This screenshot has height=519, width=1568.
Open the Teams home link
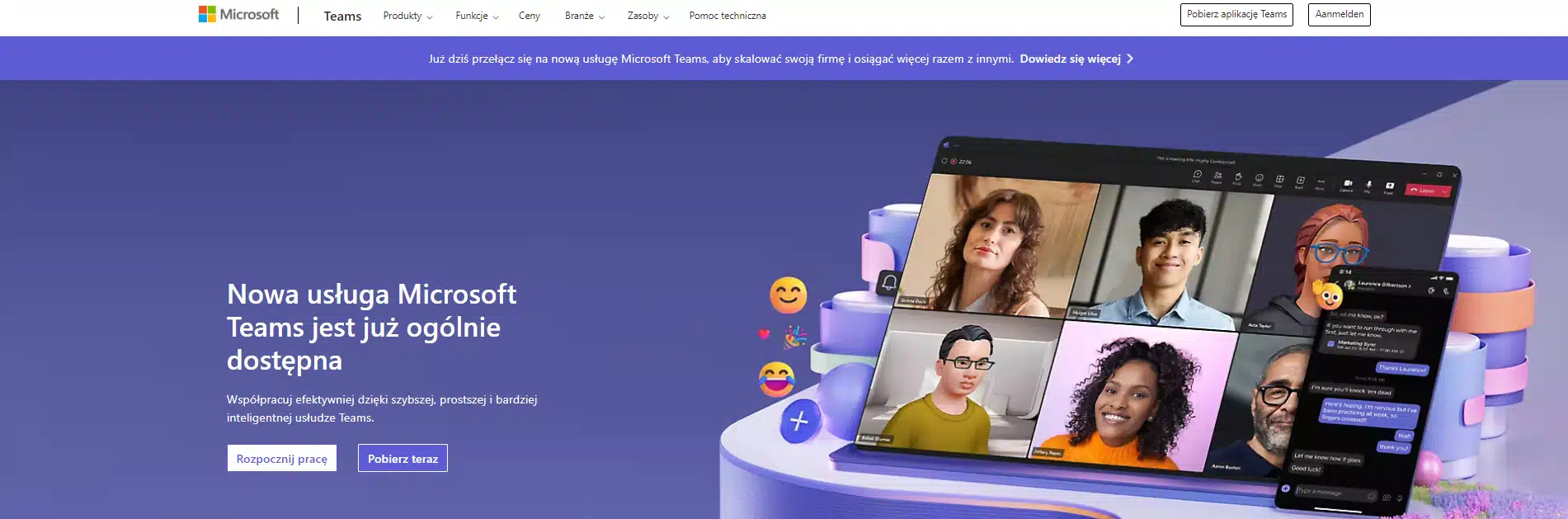click(342, 16)
